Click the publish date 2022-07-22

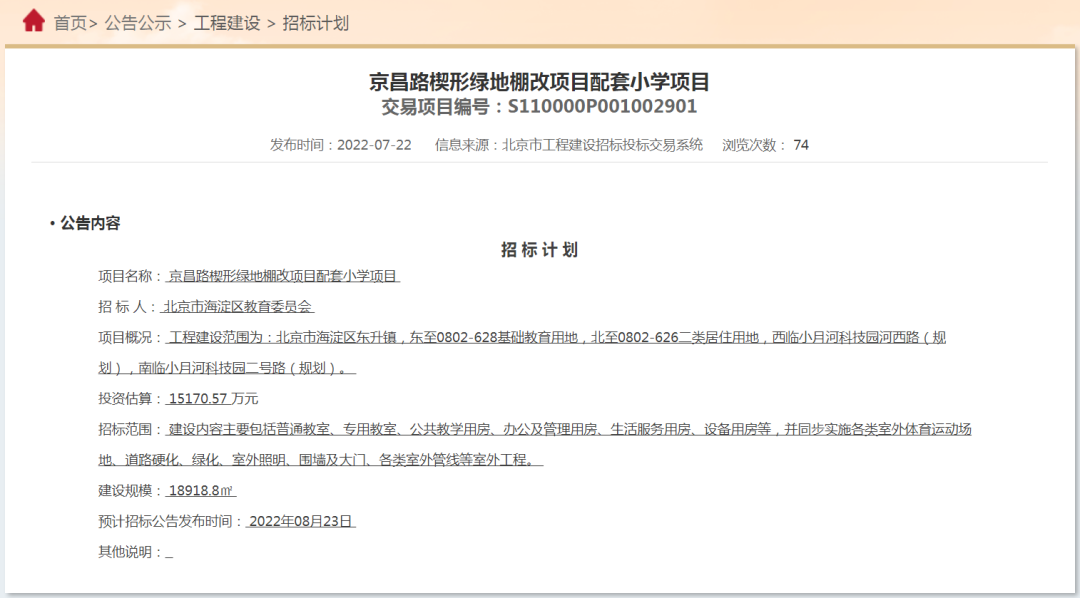(x=374, y=145)
